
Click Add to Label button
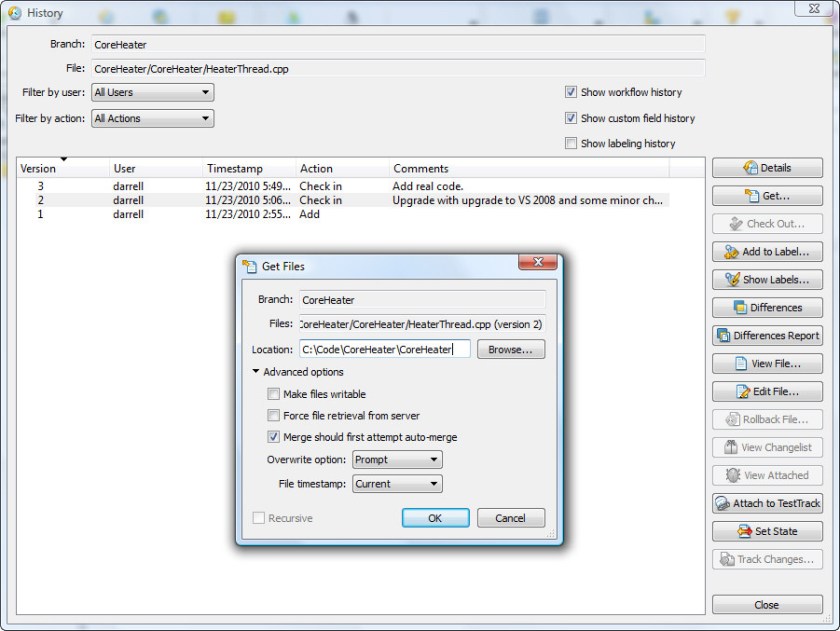(x=767, y=252)
